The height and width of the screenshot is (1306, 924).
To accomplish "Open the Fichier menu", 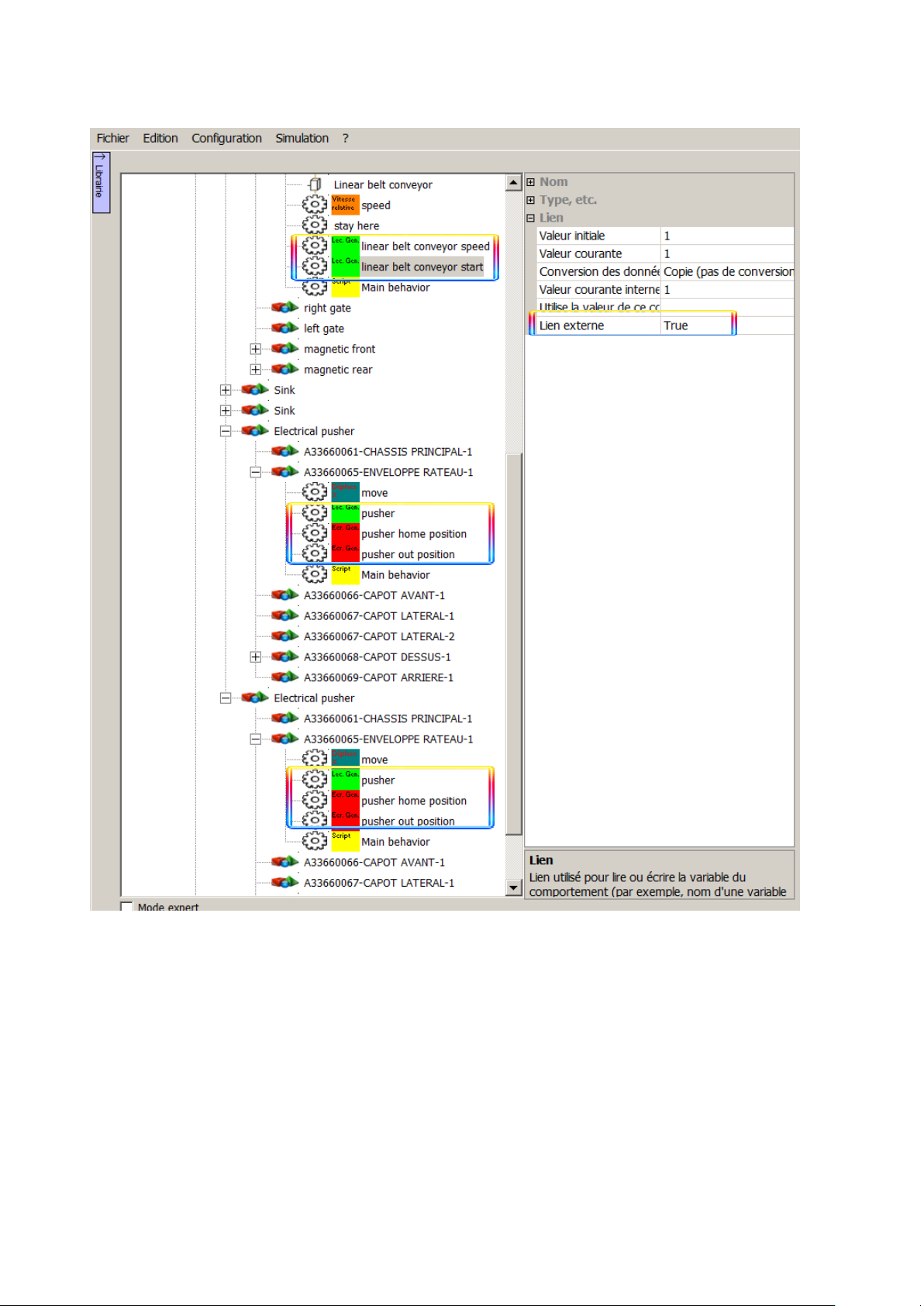I will tap(112, 138).
